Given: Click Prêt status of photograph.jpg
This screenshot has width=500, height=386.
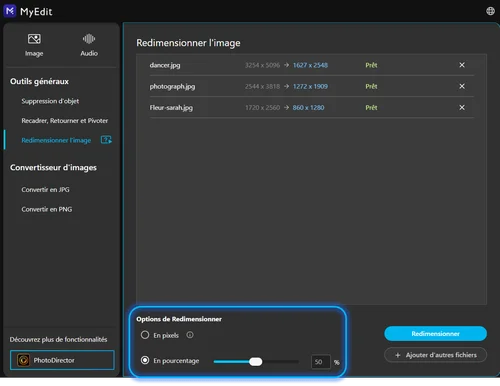Looking at the screenshot, I should point(371,87).
